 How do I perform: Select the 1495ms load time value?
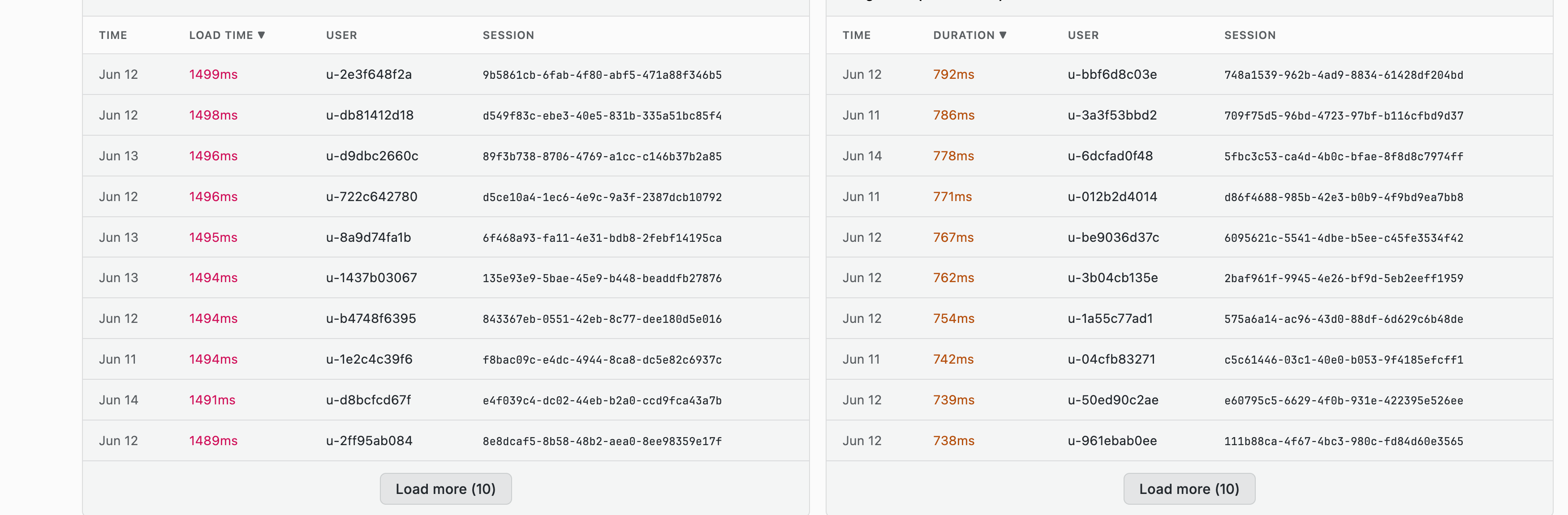tap(213, 237)
